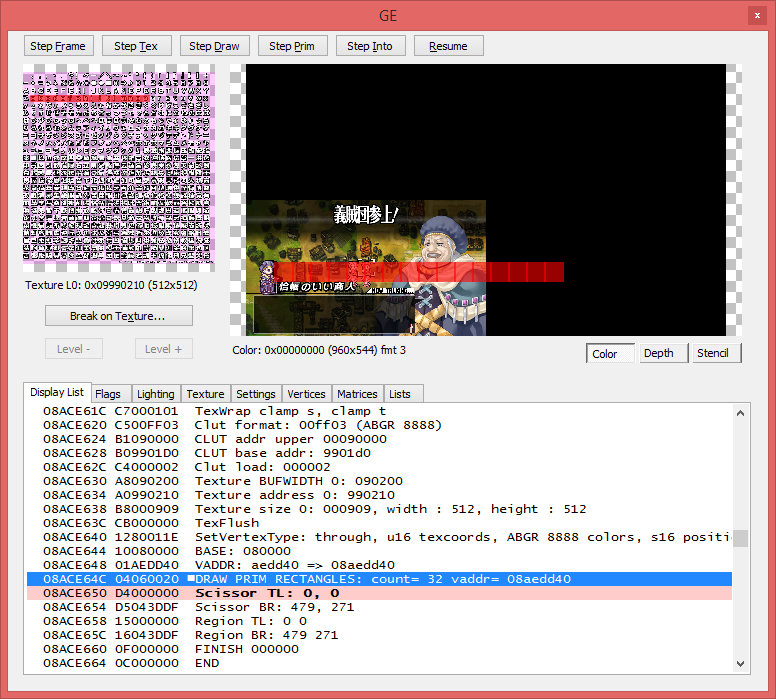Viewport: 776px width, 699px height.
Task: Switch framebuffer view to Depth
Action: pyautogui.click(x=658, y=353)
